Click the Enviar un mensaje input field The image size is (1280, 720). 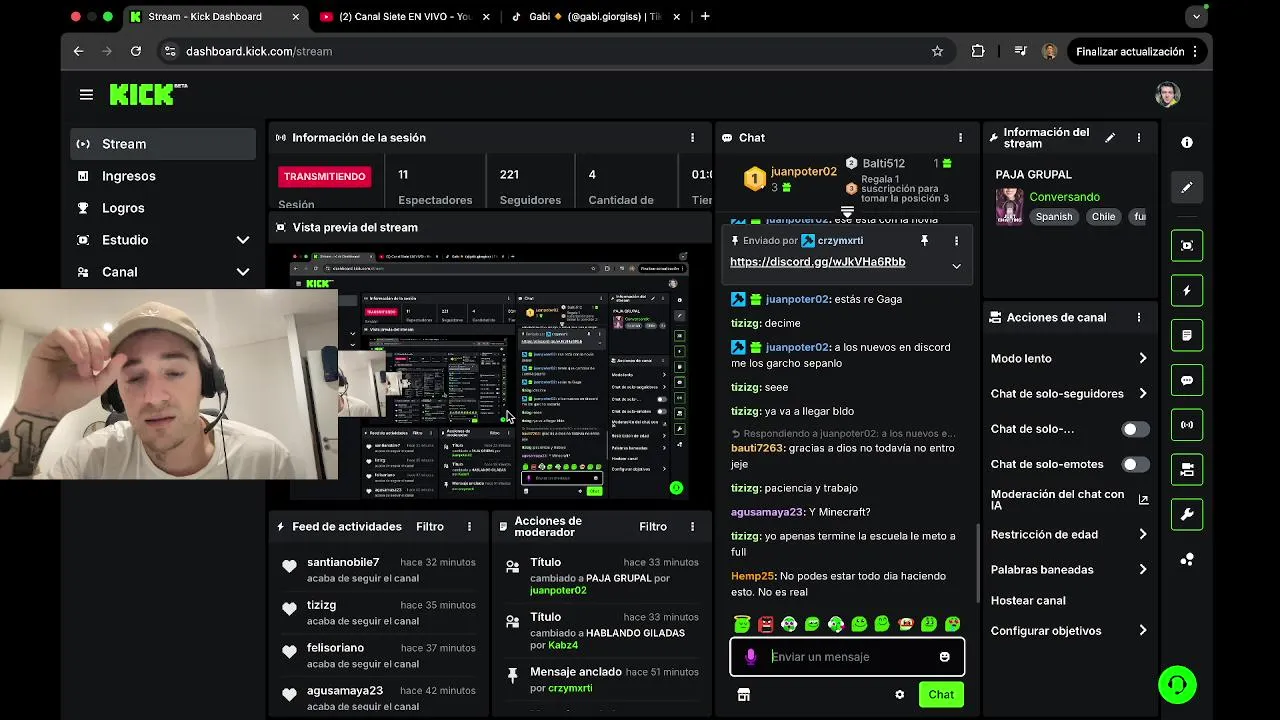point(846,657)
